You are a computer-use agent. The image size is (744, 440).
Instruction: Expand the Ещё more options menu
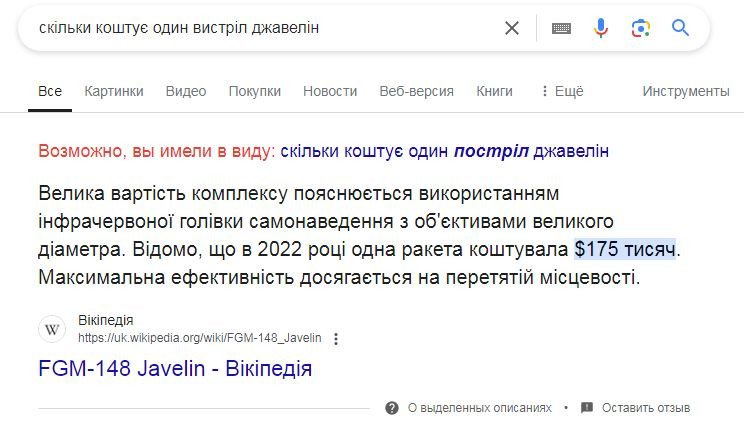tap(562, 91)
